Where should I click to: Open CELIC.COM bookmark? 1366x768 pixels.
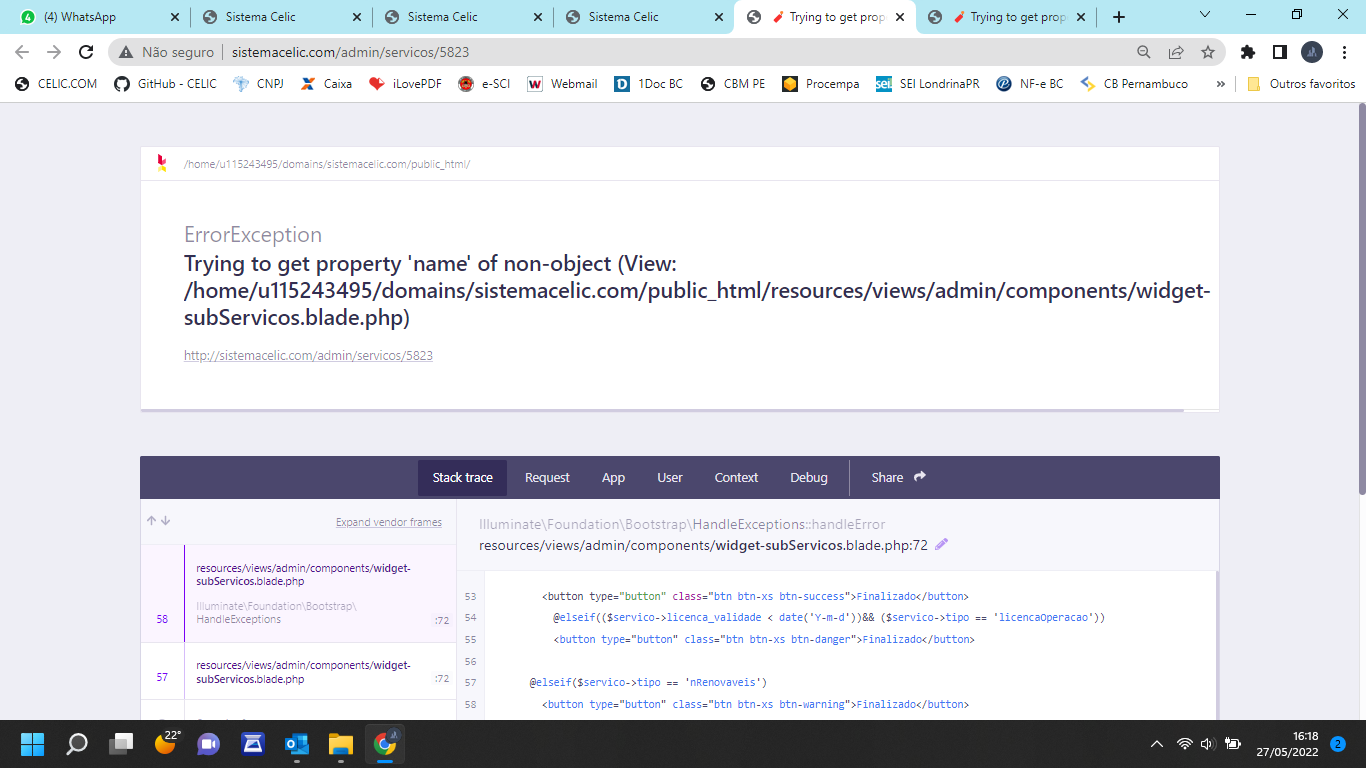click(56, 84)
